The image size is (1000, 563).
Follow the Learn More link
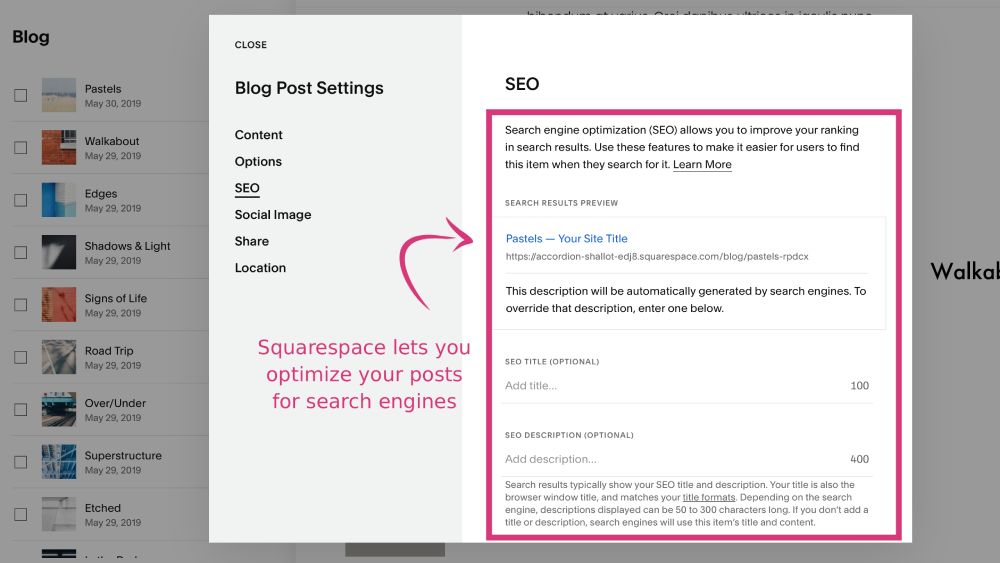pyautogui.click(x=702, y=165)
